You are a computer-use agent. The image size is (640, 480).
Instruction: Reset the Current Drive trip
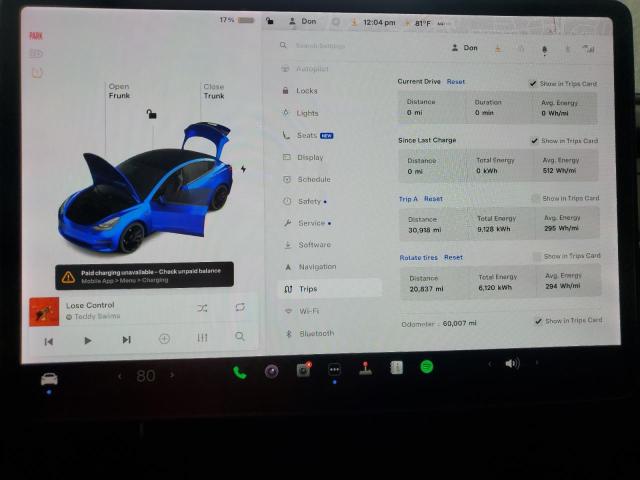point(456,82)
